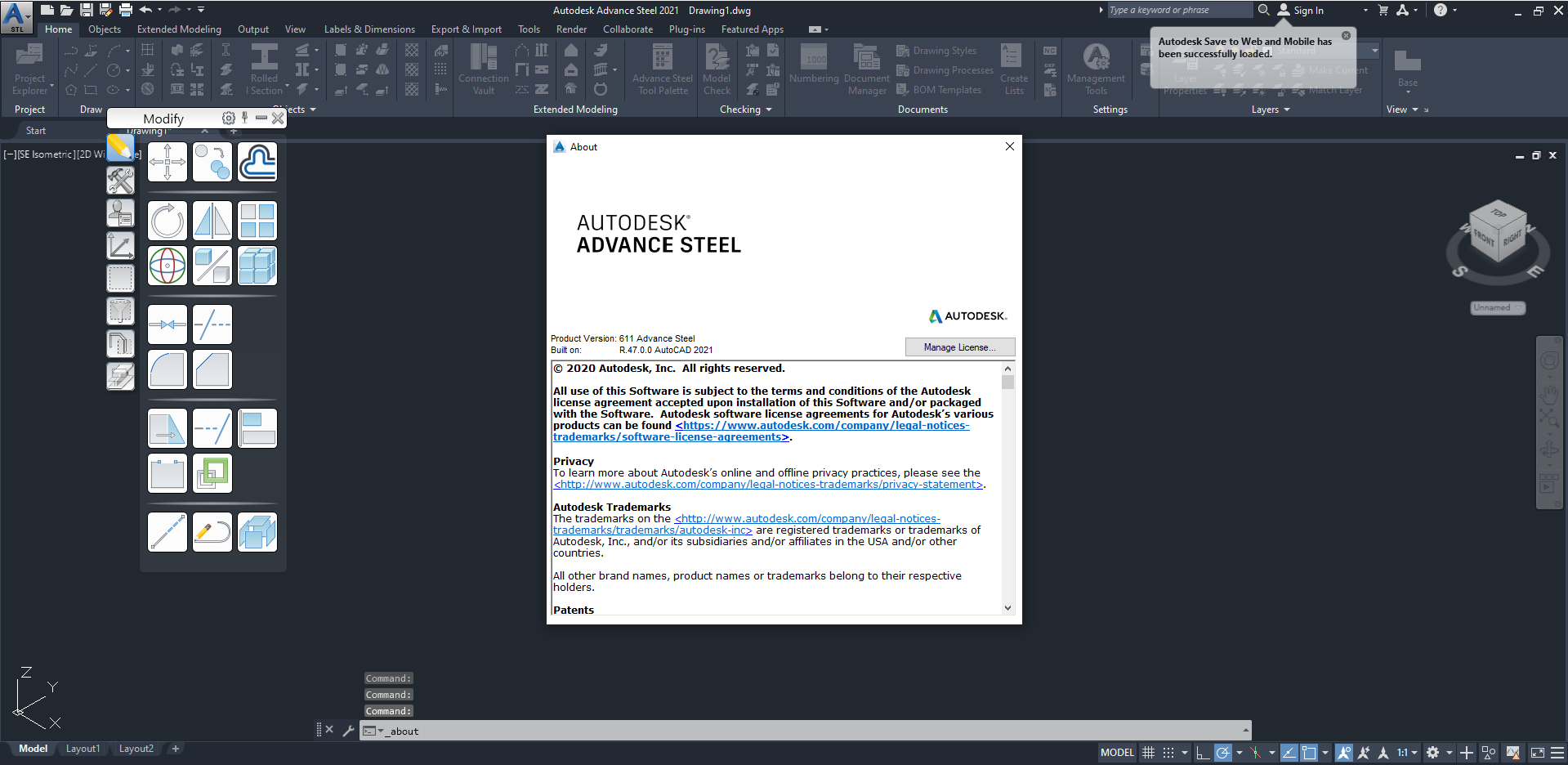The image size is (1568, 765).
Task: Click the 3D Rotate globe icon
Action: click(168, 266)
